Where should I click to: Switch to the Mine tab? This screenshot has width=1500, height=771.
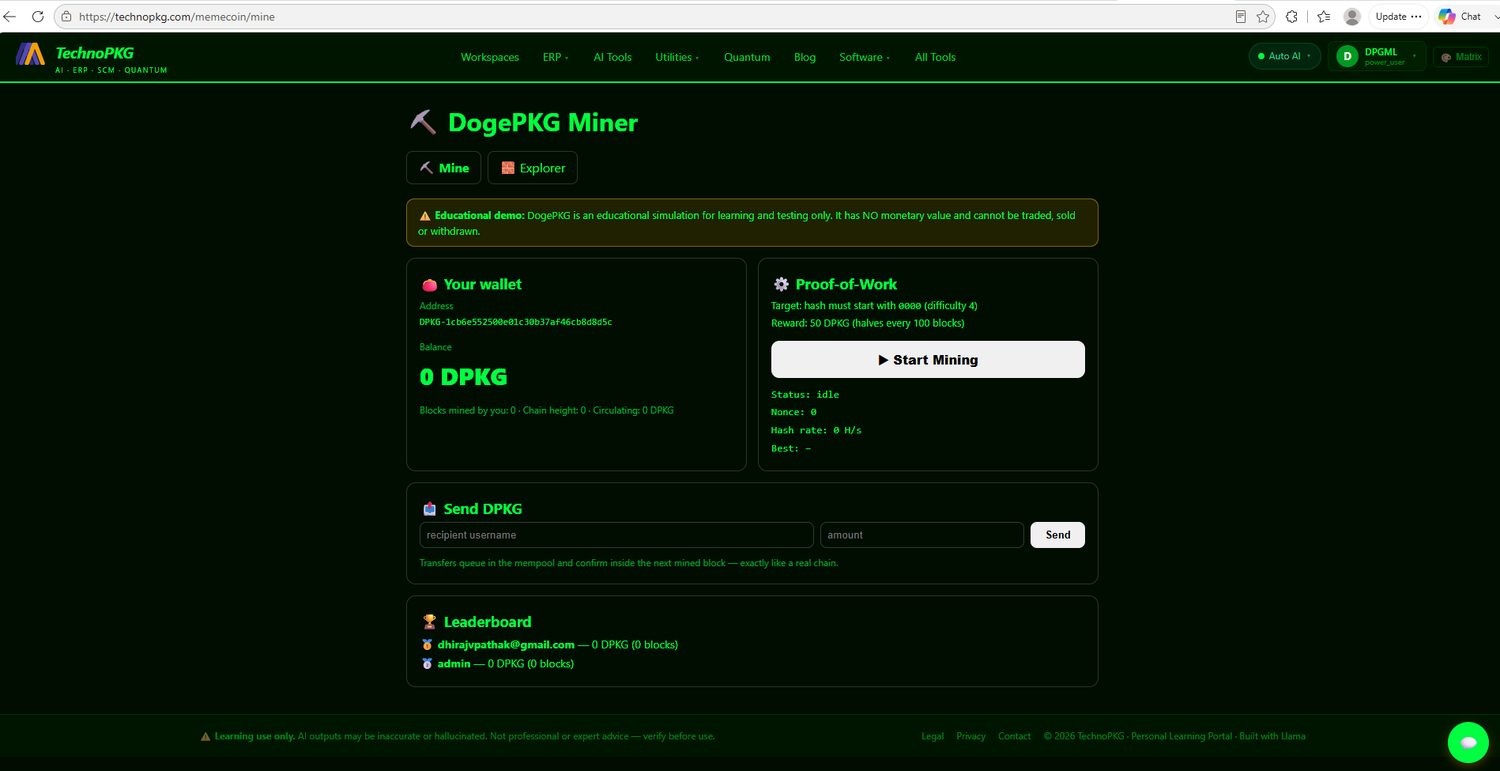tap(444, 168)
